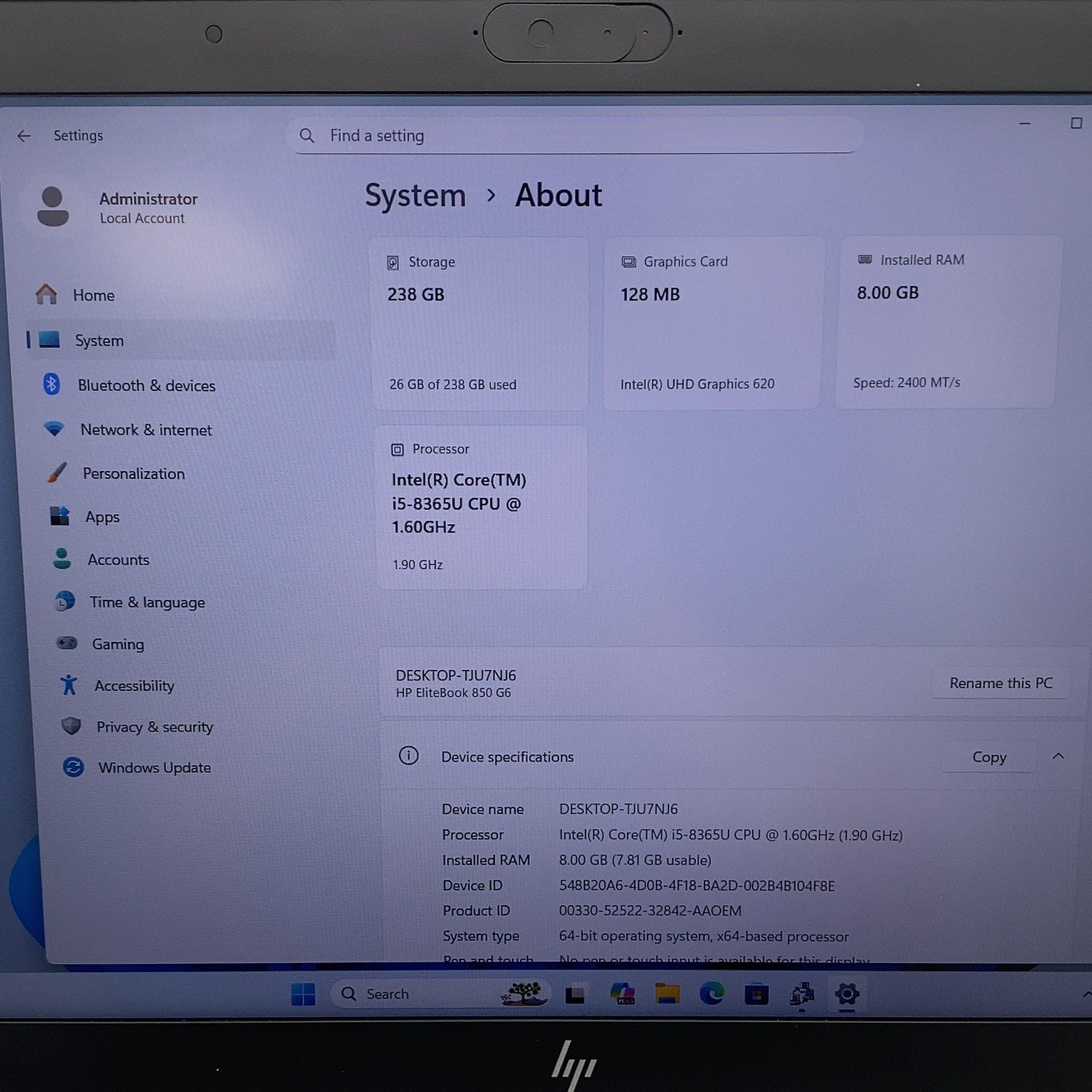Screen dimensions: 1092x1092
Task: Click the Find a setting search field
Action: 578,136
